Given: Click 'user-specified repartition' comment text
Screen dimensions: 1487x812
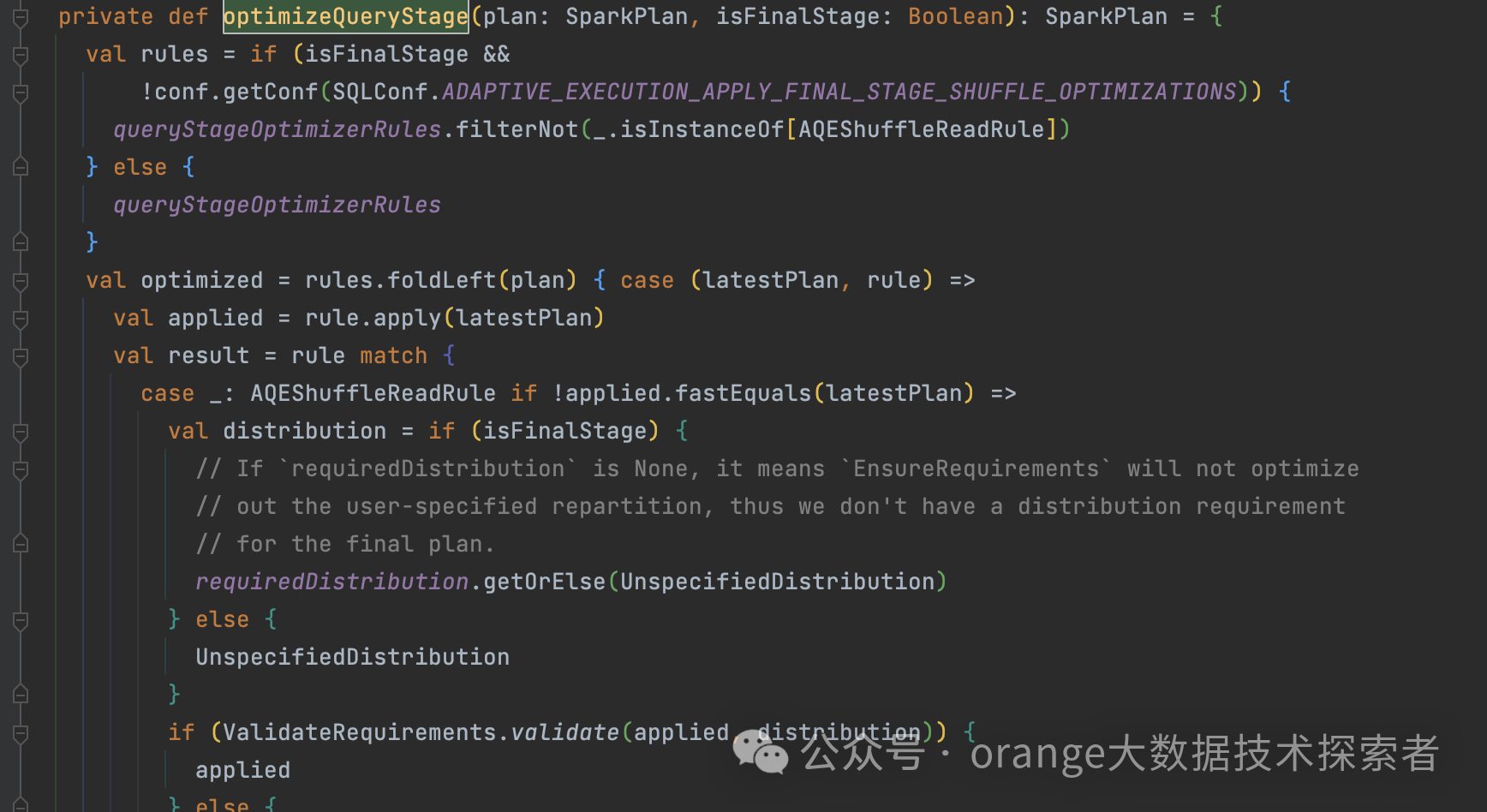Looking at the screenshot, I should 524,506.
